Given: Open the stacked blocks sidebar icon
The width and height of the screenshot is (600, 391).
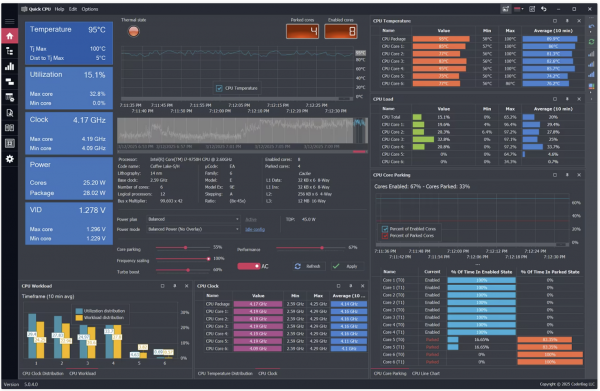Looking at the screenshot, I should coord(10,81).
